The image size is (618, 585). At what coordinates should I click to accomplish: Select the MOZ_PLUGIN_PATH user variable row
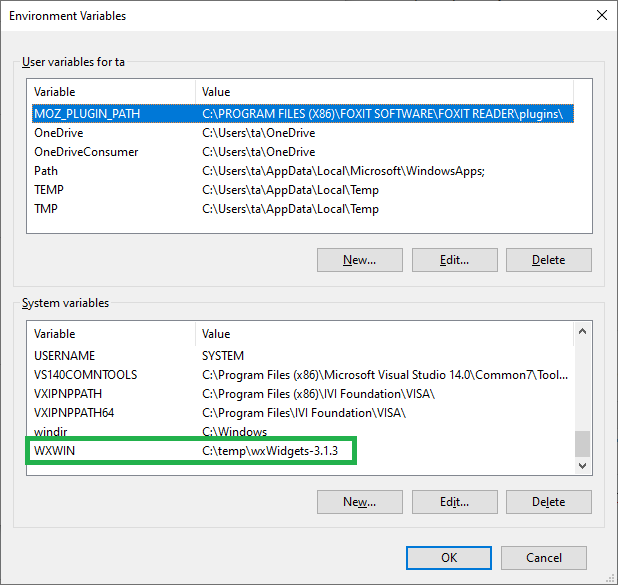tap(87, 114)
